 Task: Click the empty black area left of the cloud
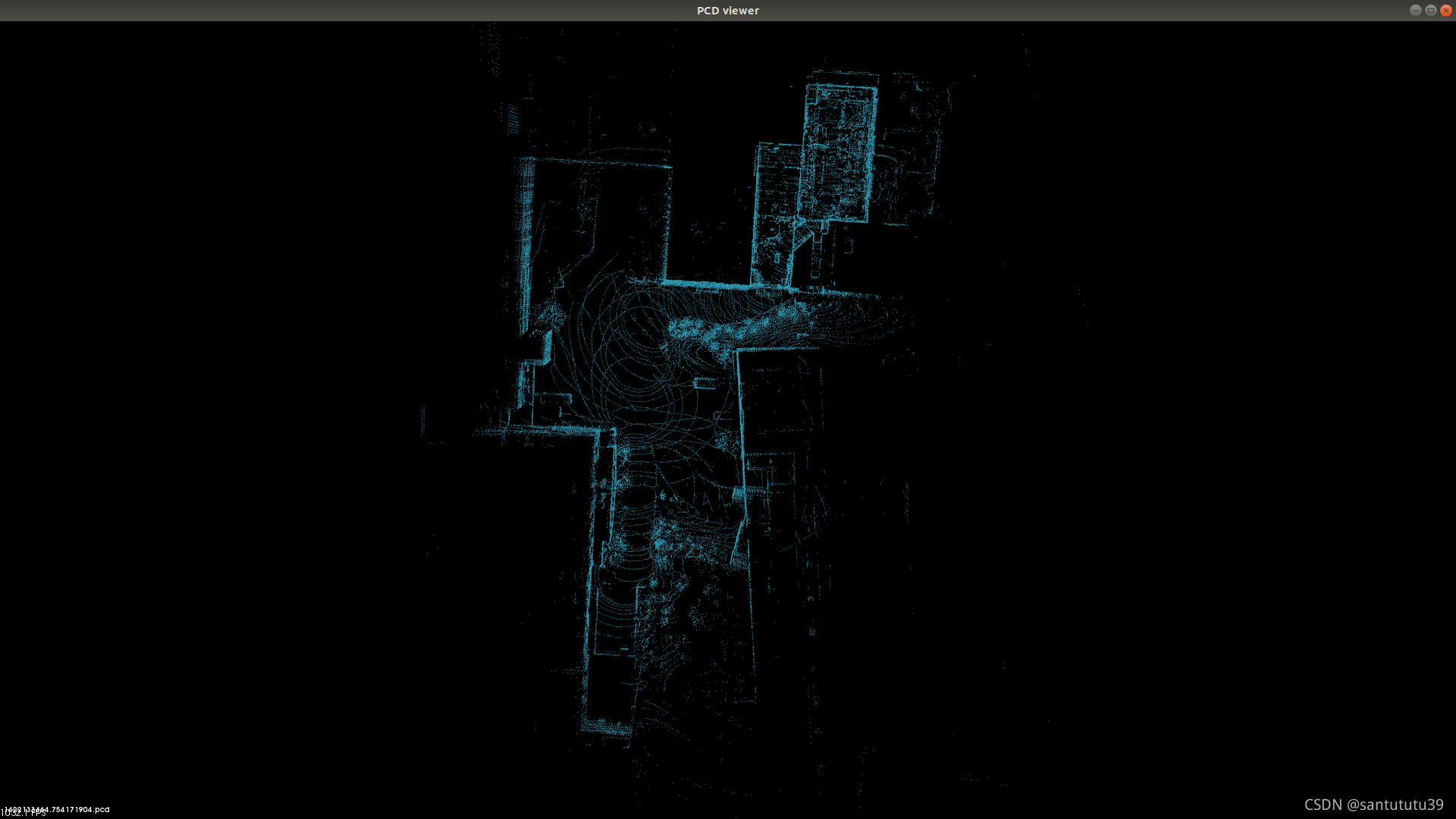pyautogui.click(x=227, y=409)
